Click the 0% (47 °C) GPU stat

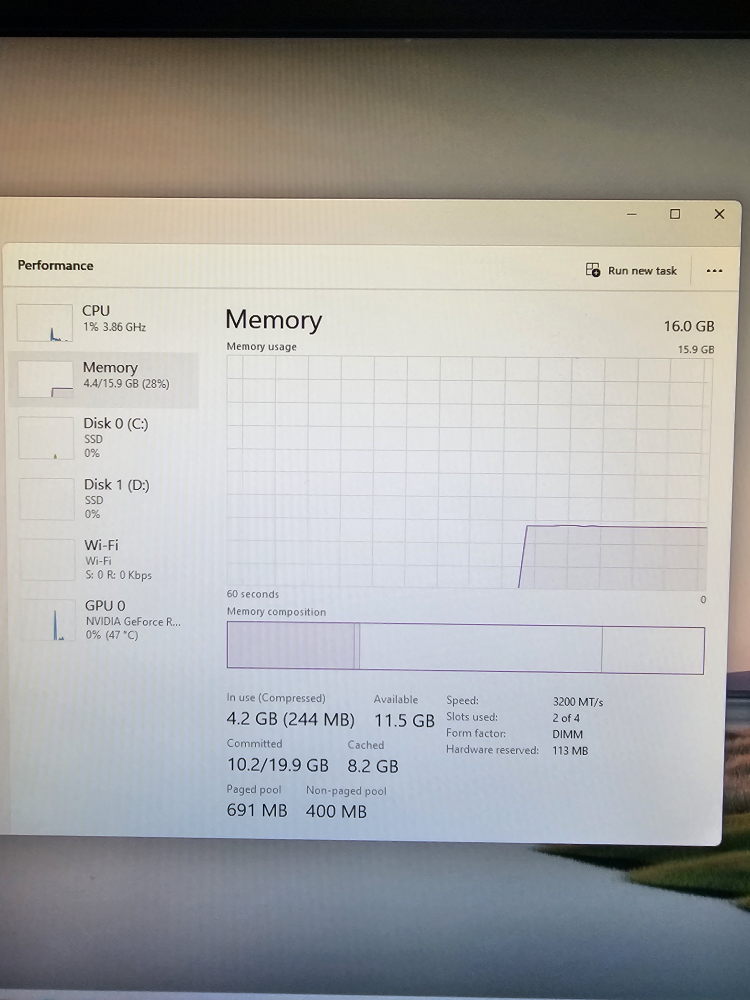pyautogui.click(x=112, y=635)
